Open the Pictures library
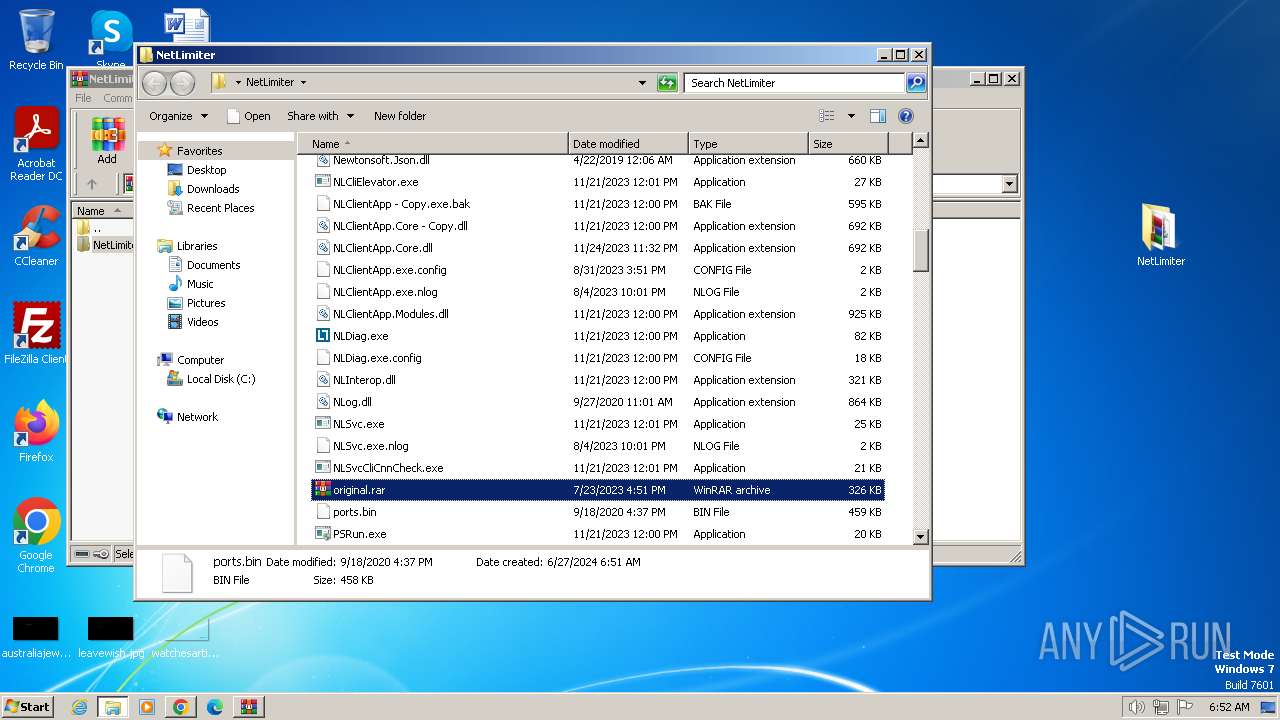The height and width of the screenshot is (720, 1280). point(206,303)
